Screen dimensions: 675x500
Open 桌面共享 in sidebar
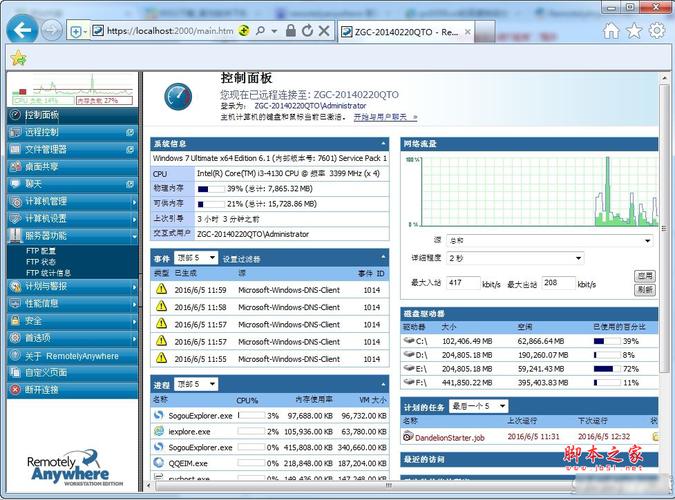tap(72, 167)
